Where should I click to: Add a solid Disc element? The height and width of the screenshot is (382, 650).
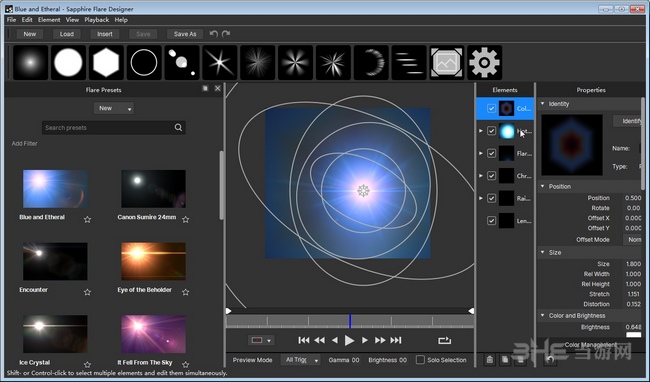tap(68, 63)
